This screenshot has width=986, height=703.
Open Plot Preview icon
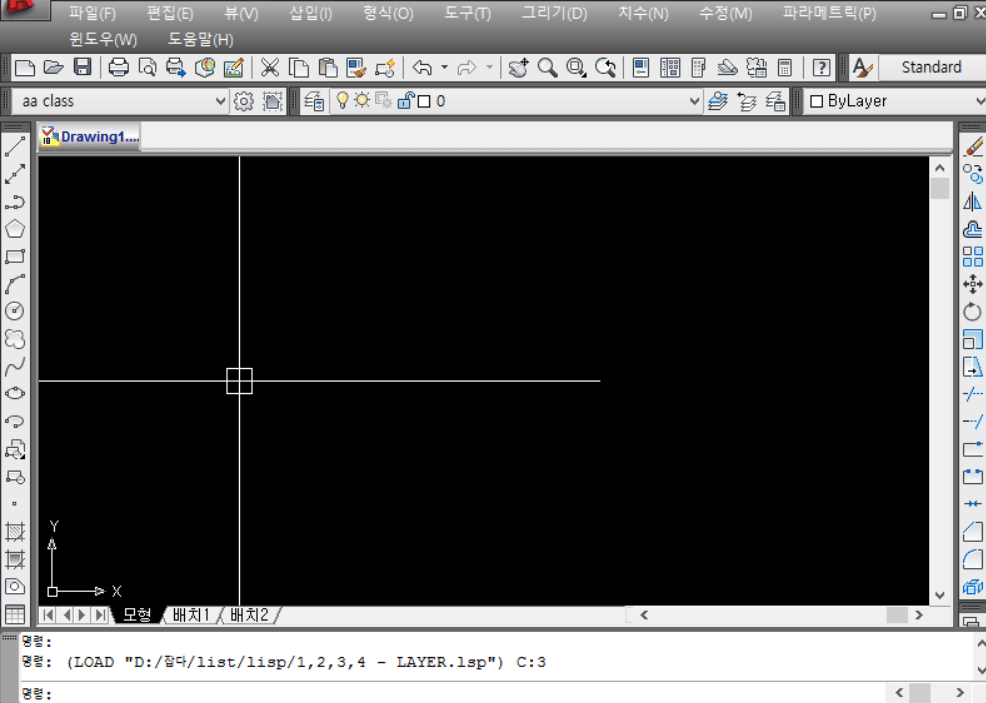click(x=147, y=67)
